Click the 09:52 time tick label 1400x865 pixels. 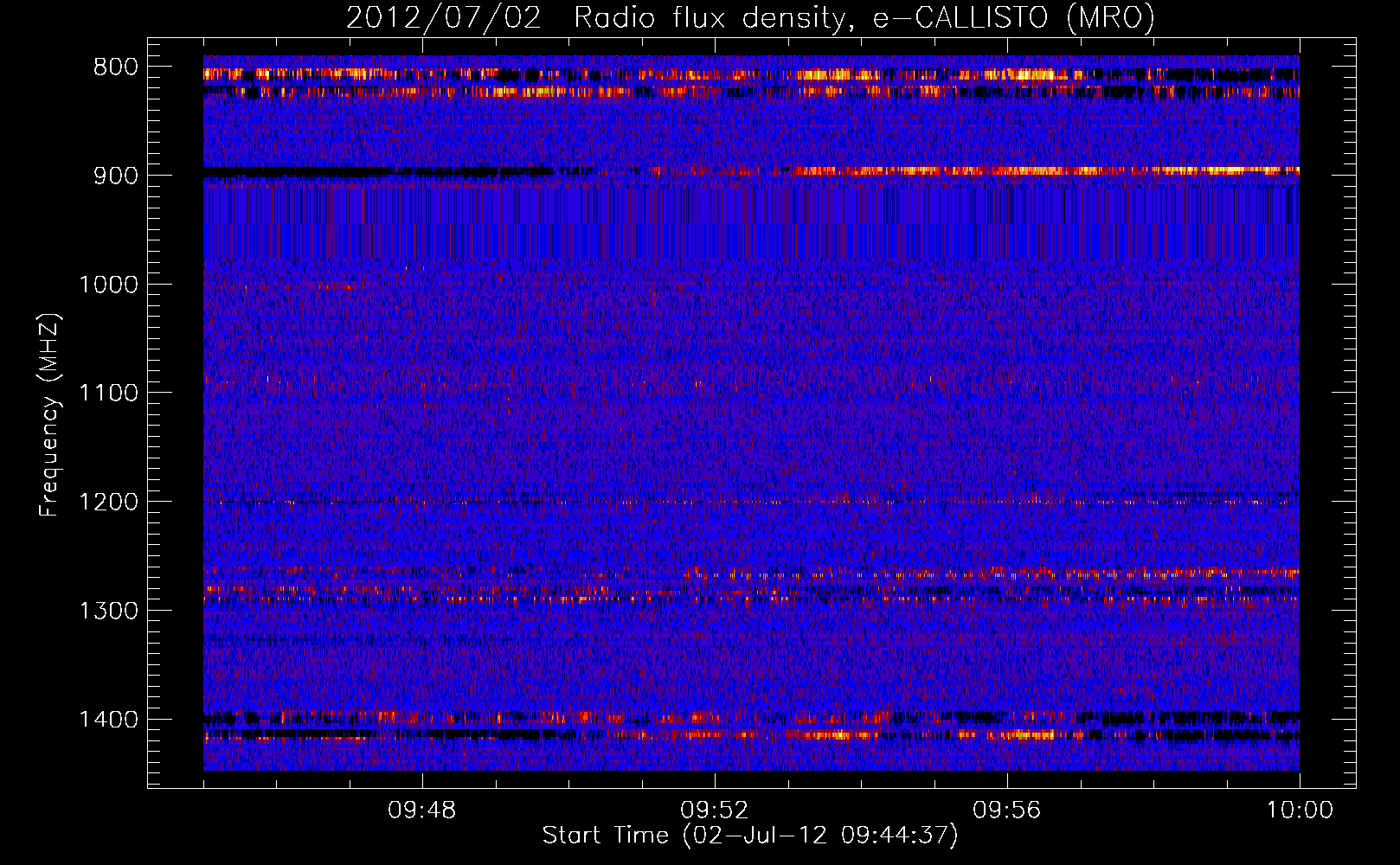715,811
